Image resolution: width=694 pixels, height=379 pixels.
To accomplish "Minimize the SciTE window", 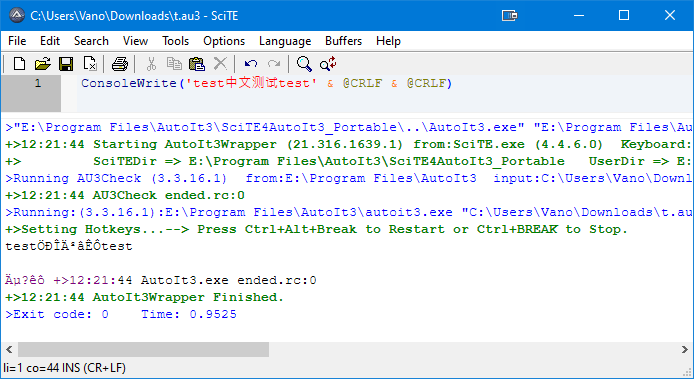I will pyautogui.click(x=578, y=15).
